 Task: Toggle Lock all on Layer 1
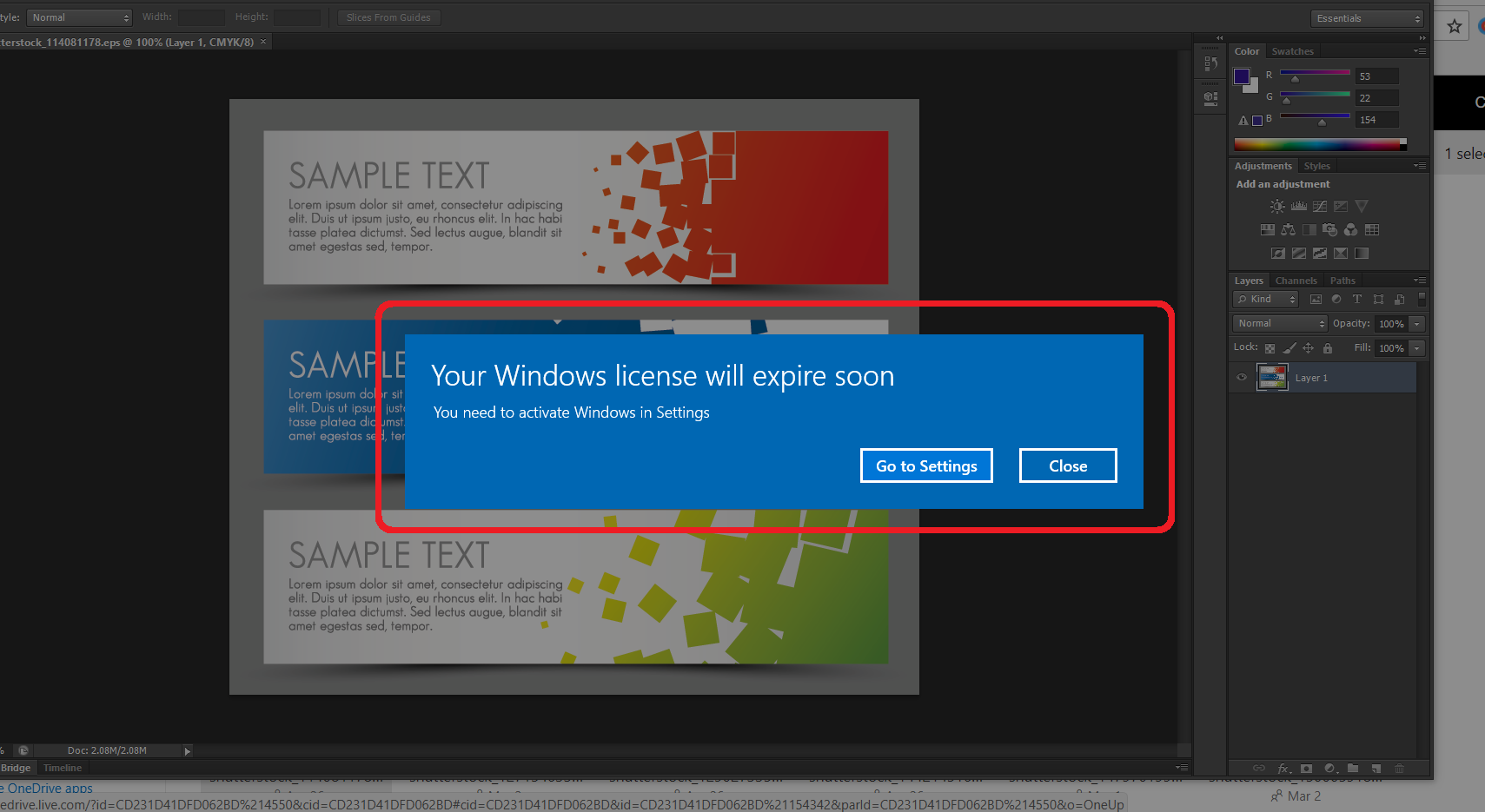tap(1327, 347)
